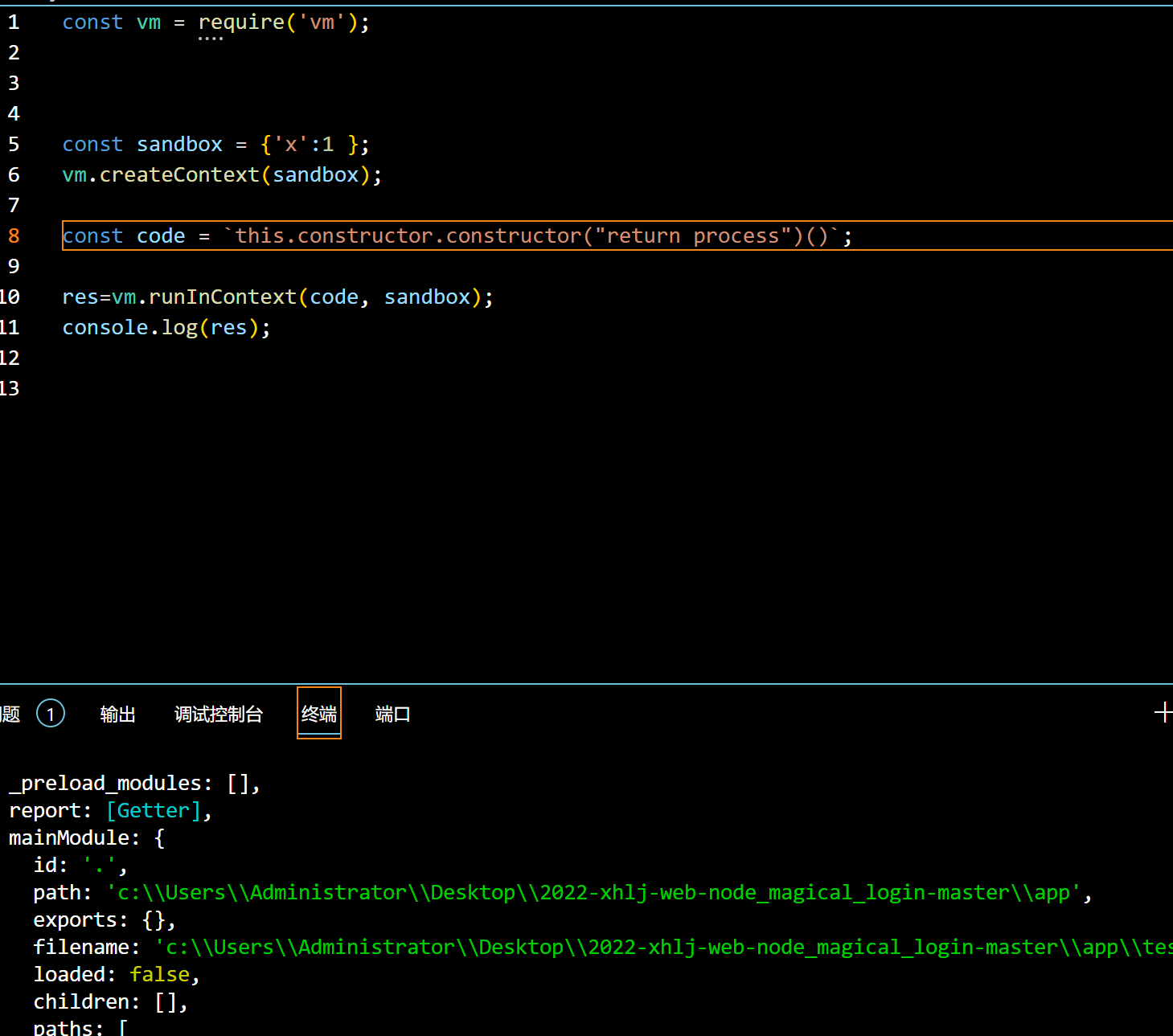Click the plus icon for new terminal
The image size is (1173, 1036).
1163,712
